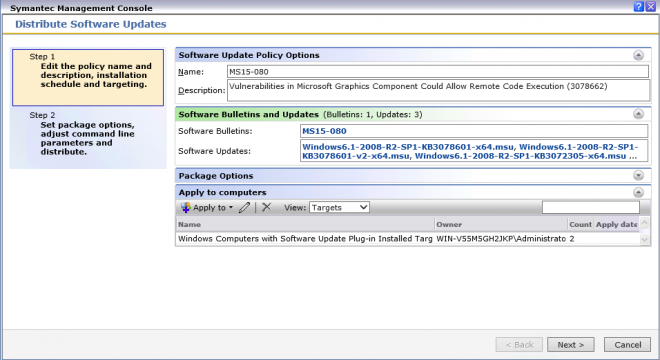This screenshot has height=360, width=660.
Task: Collapse Software Bulletins and Updates section
Action: (638, 114)
